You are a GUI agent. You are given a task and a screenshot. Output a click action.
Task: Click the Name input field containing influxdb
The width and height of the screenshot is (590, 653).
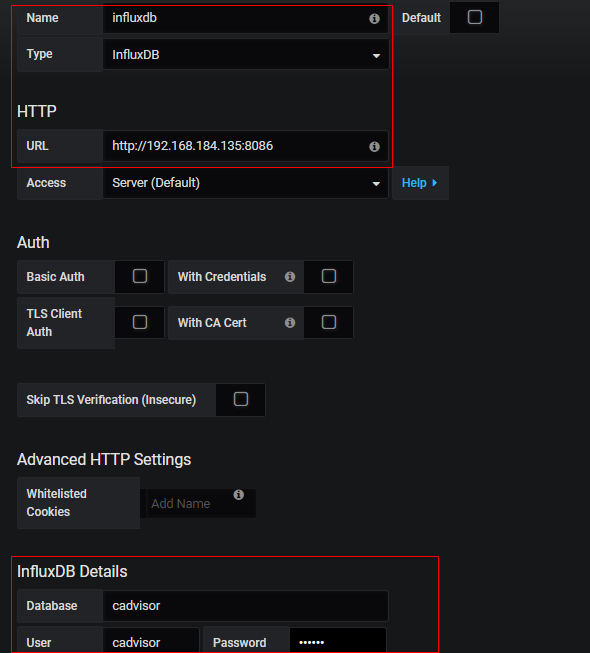[x=246, y=18]
